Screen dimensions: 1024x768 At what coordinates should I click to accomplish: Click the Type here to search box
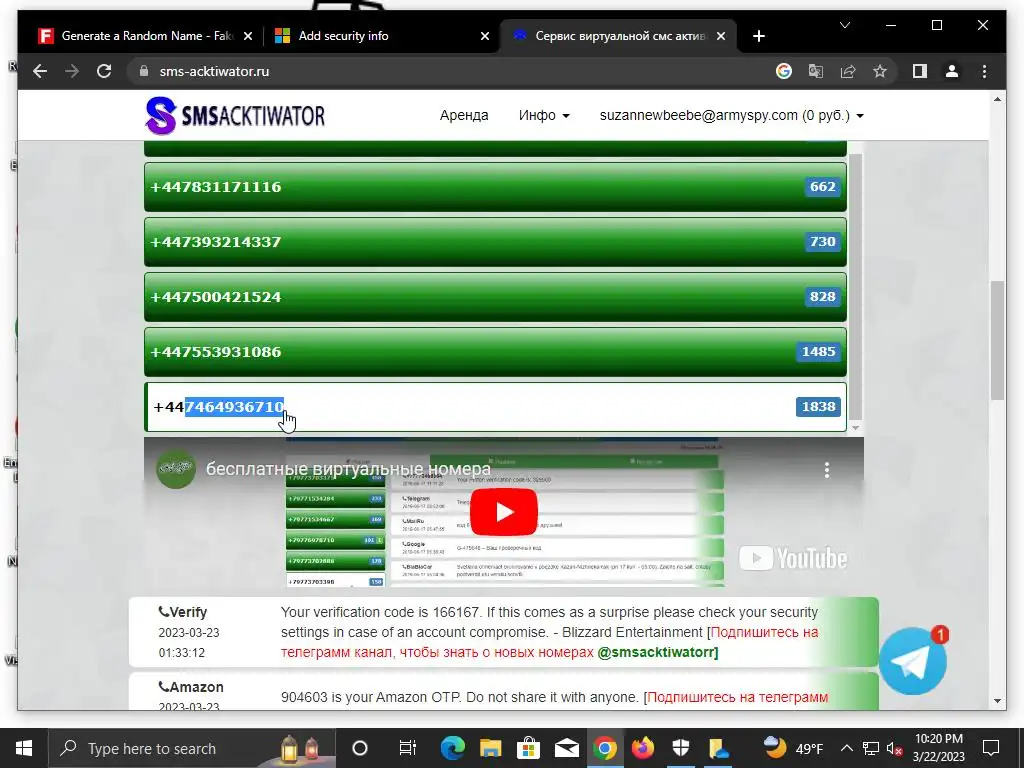pos(191,748)
